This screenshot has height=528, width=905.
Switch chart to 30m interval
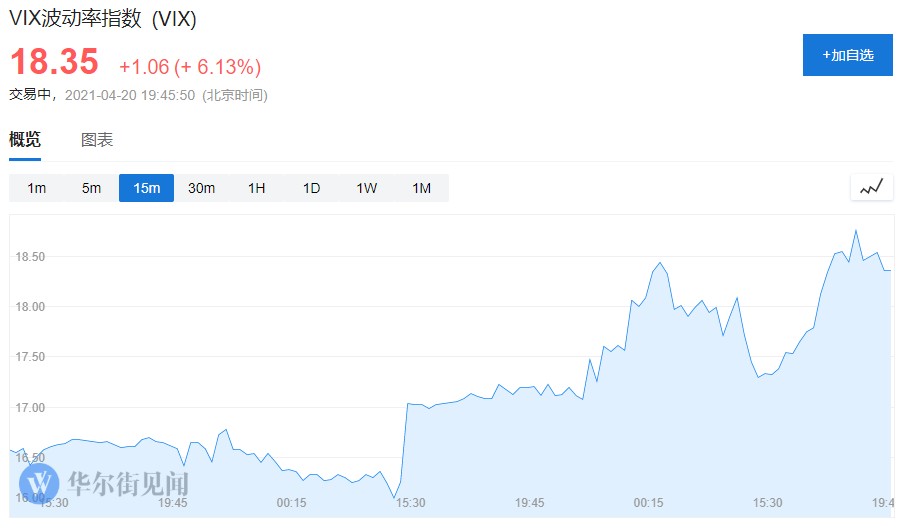coord(202,188)
